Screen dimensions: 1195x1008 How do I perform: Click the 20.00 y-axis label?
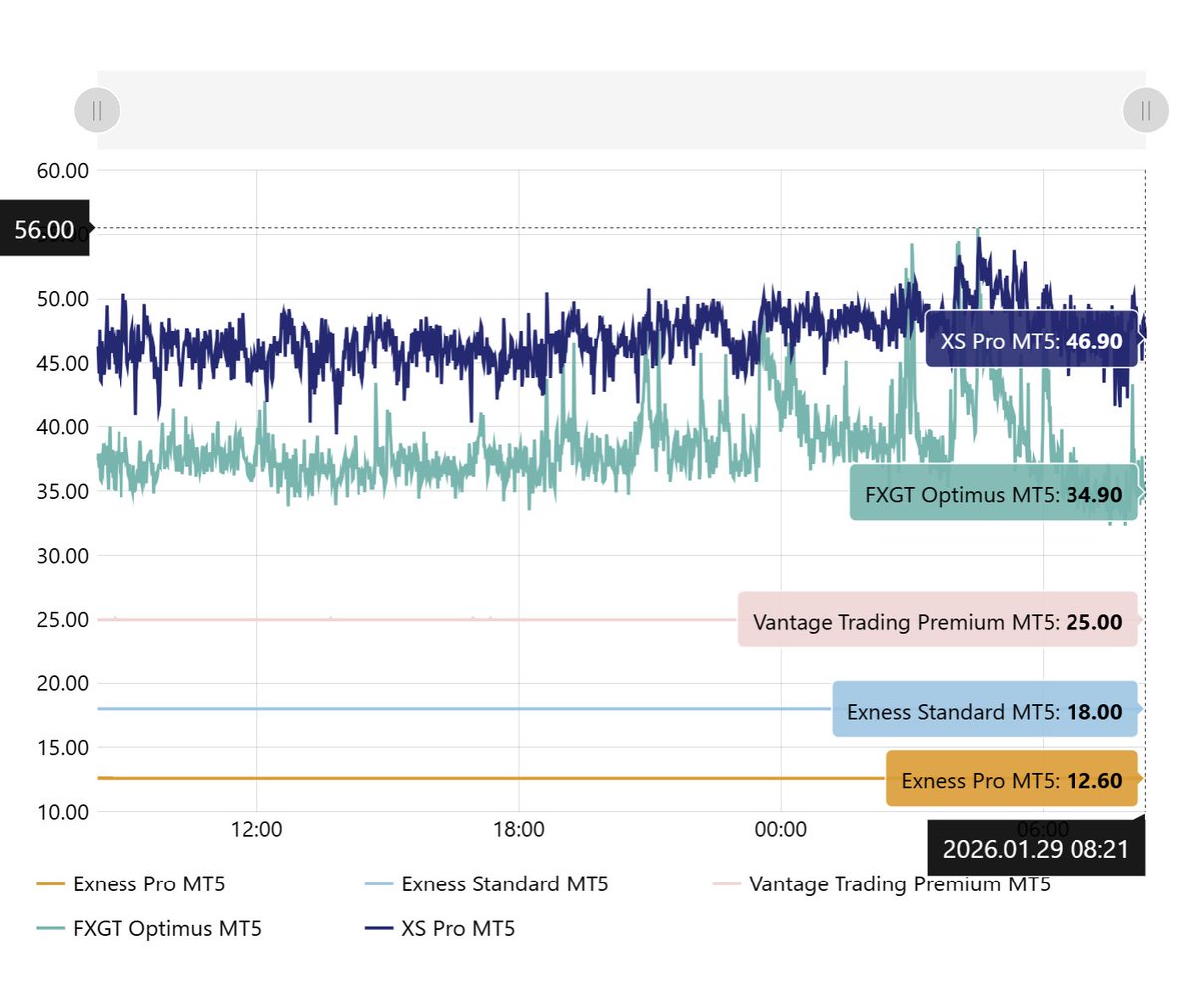pos(62,683)
